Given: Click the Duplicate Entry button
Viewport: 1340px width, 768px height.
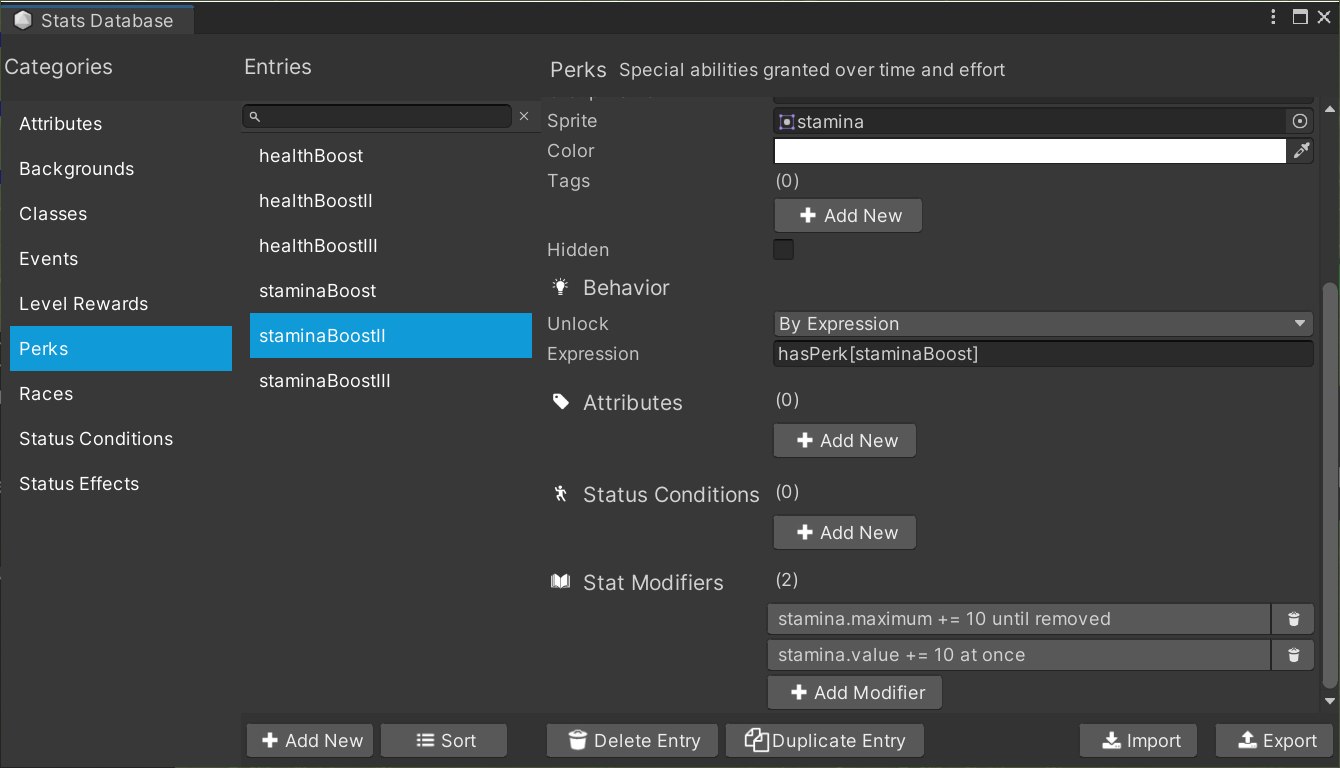Looking at the screenshot, I should [824, 741].
